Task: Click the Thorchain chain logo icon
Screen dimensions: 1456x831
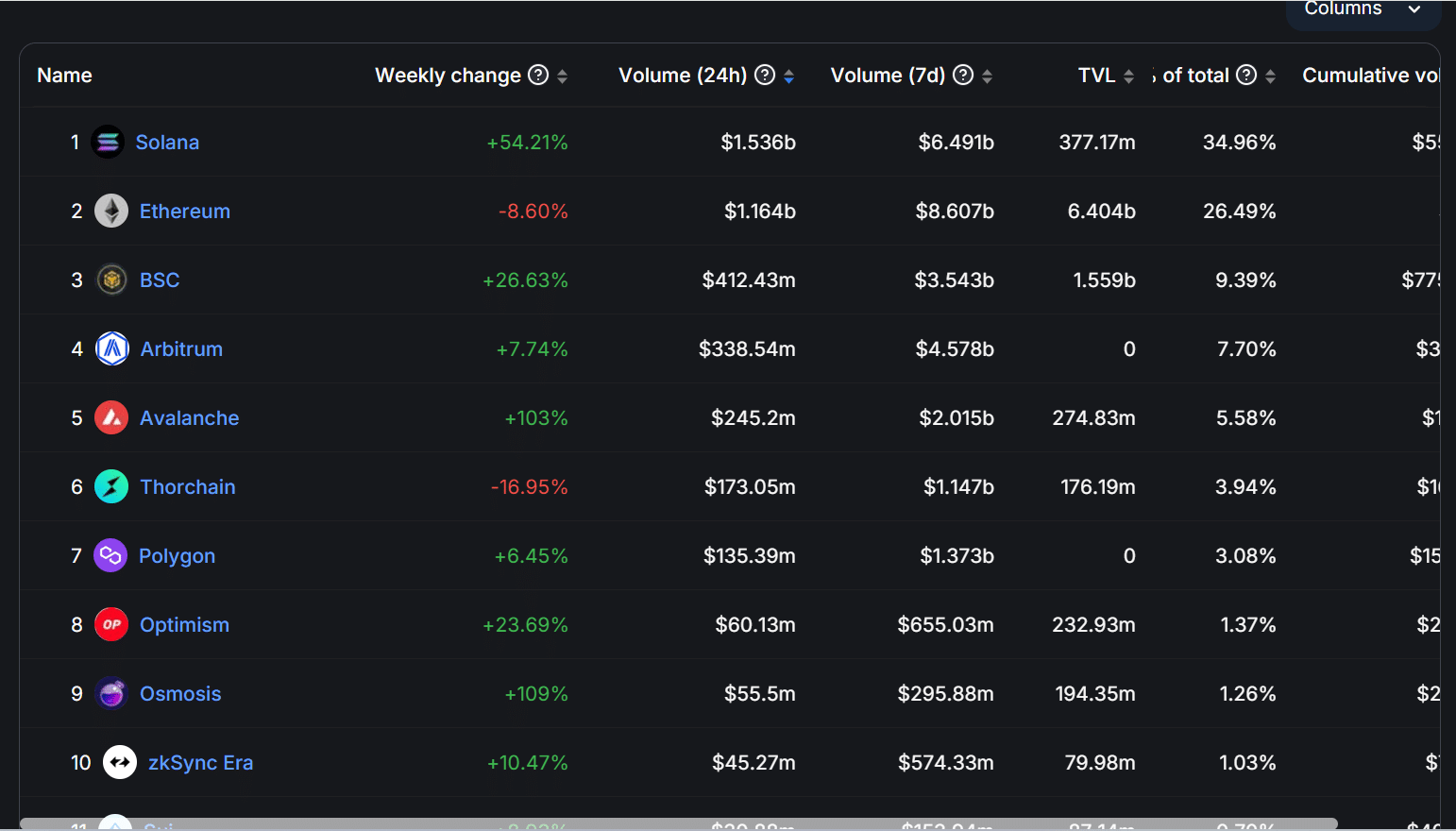Action: (x=111, y=486)
